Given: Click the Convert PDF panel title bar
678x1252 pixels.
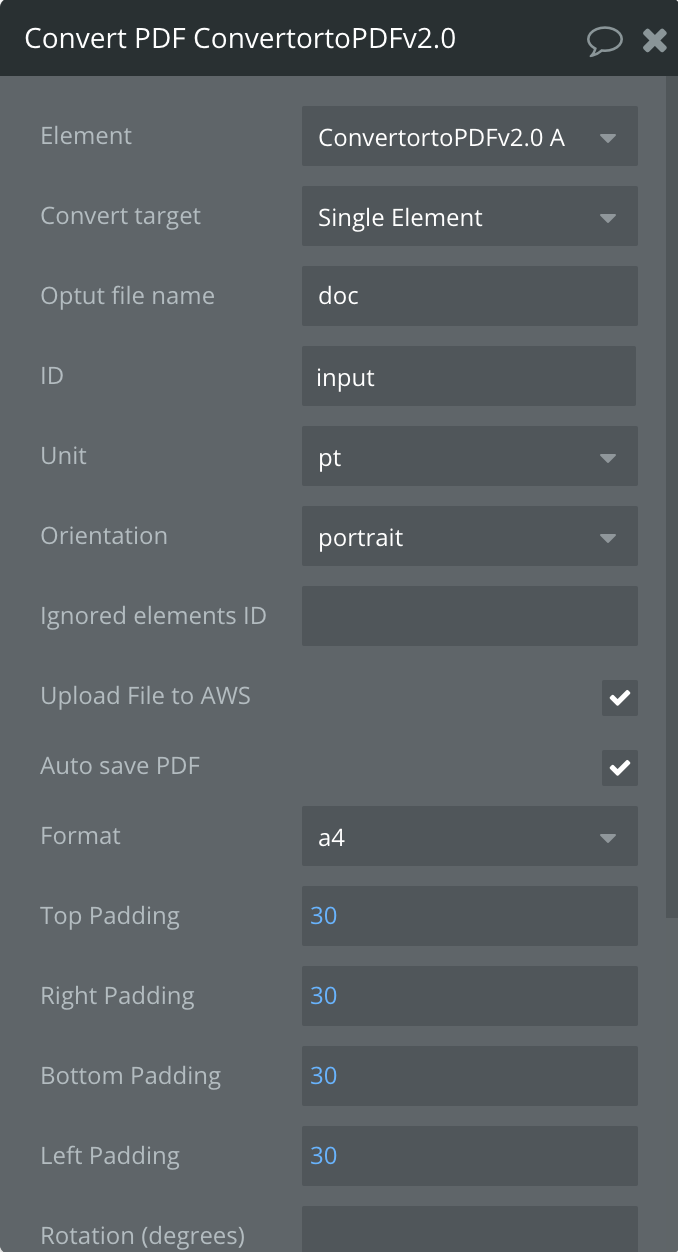Looking at the screenshot, I should (300, 39).
